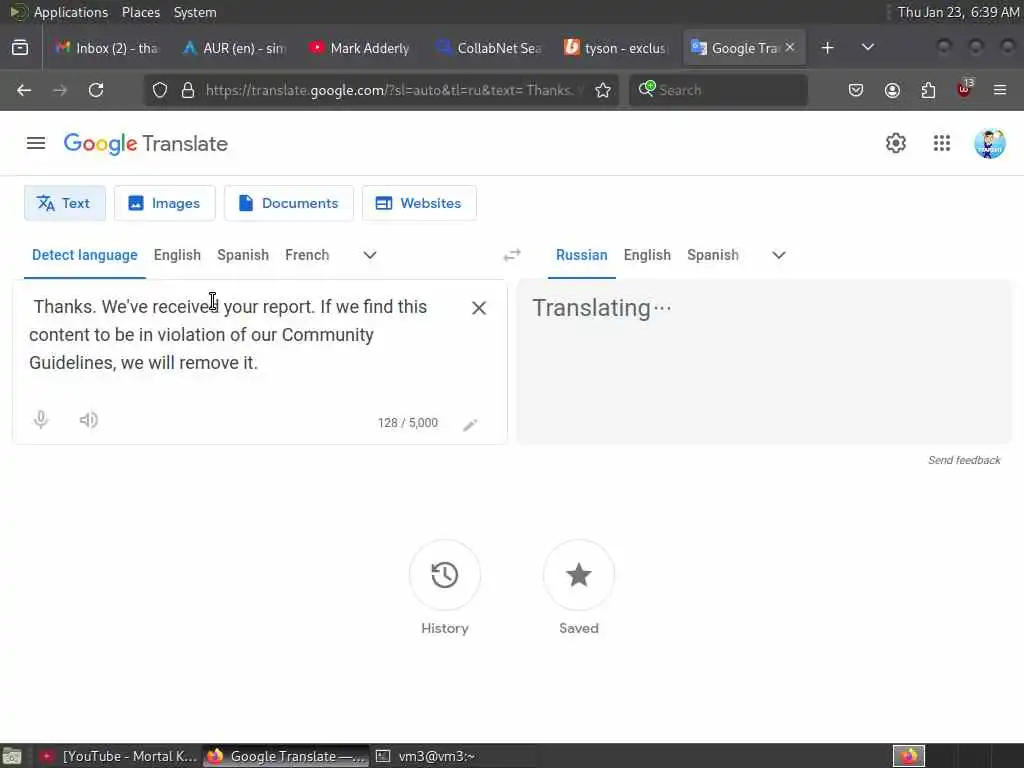The width and height of the screenshot is (1024, 768).
Task: Open the Firefox application menu
Action: click(1000, 90)
